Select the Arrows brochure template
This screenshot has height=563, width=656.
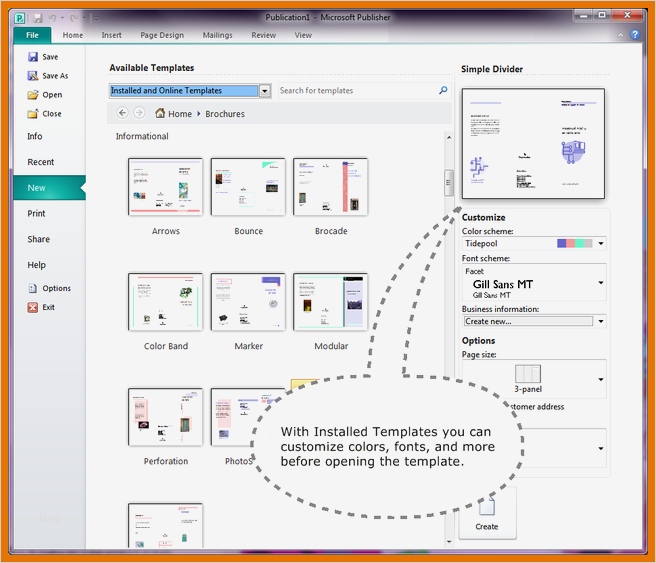pyautogui.click(x=165, y=187)
